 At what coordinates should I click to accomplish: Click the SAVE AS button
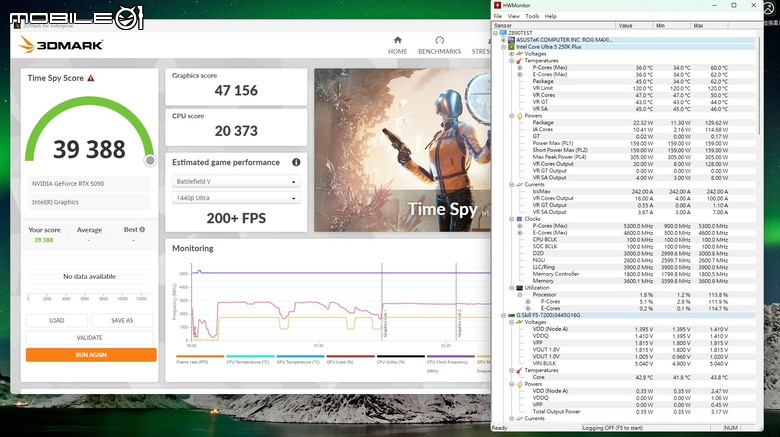tap(122, 321)
